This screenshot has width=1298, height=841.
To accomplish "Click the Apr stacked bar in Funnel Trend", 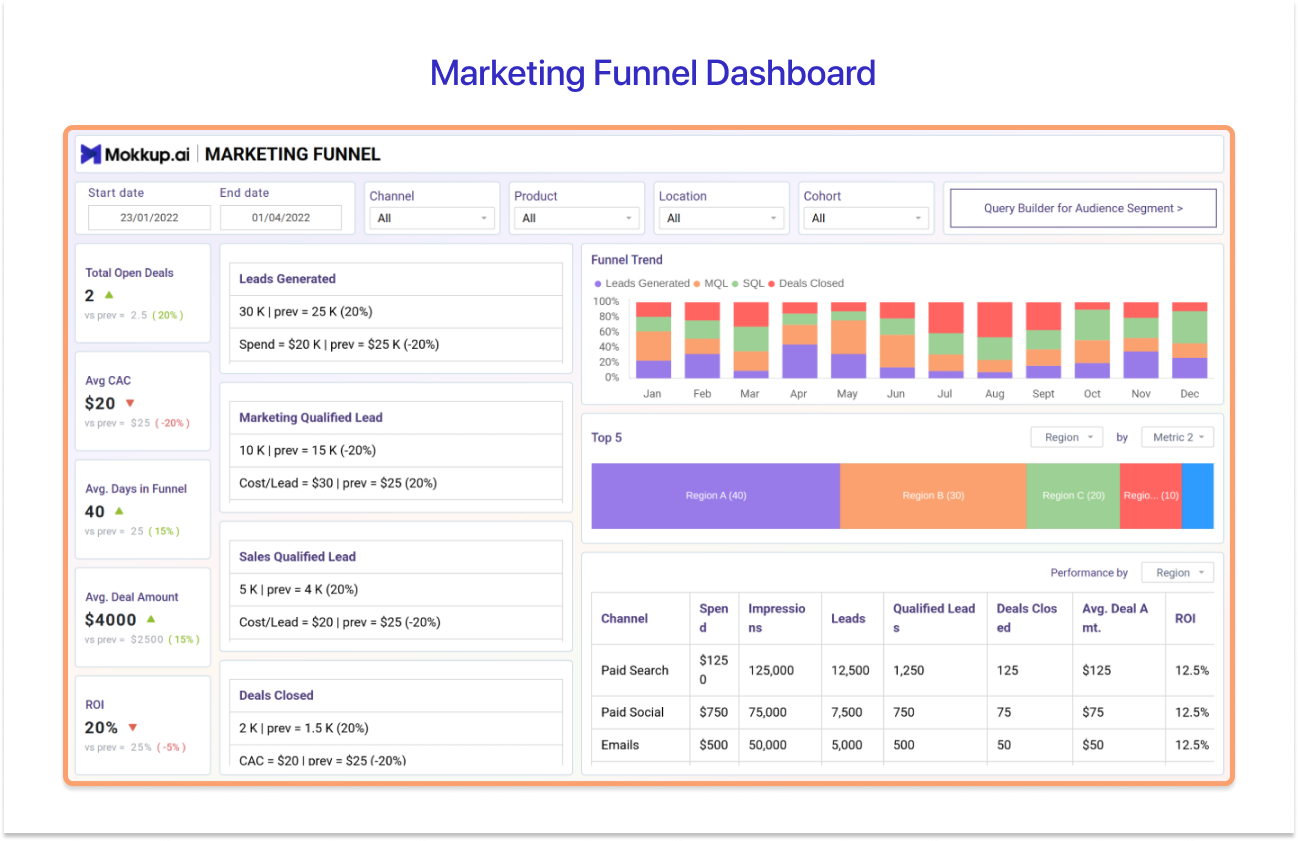I will [799, 340].
